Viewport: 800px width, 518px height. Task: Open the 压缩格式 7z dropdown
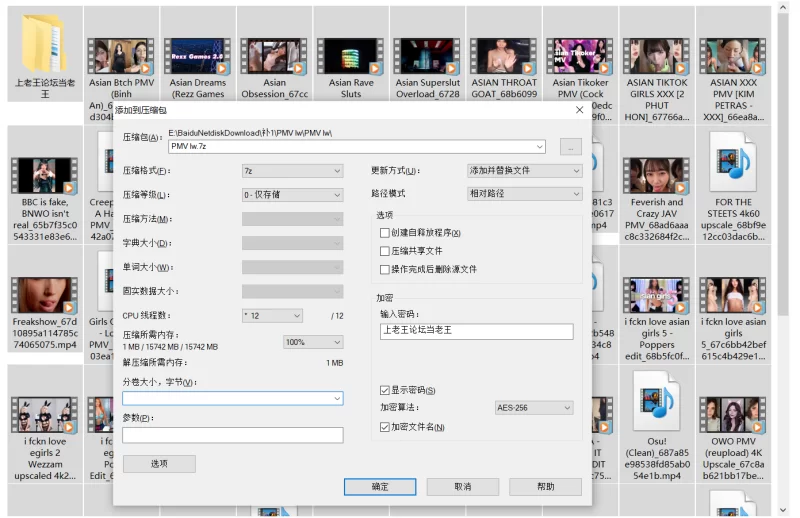(x=292, y=171)
